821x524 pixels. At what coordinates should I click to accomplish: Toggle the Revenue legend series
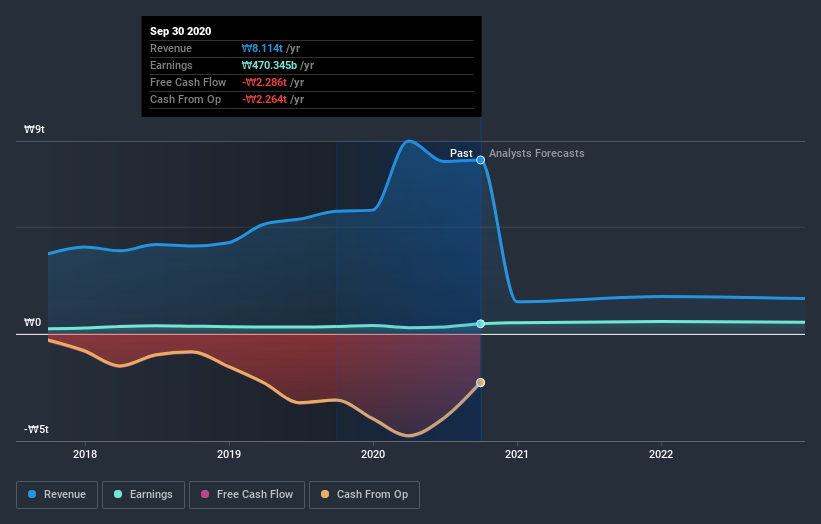tap(57, 495)
